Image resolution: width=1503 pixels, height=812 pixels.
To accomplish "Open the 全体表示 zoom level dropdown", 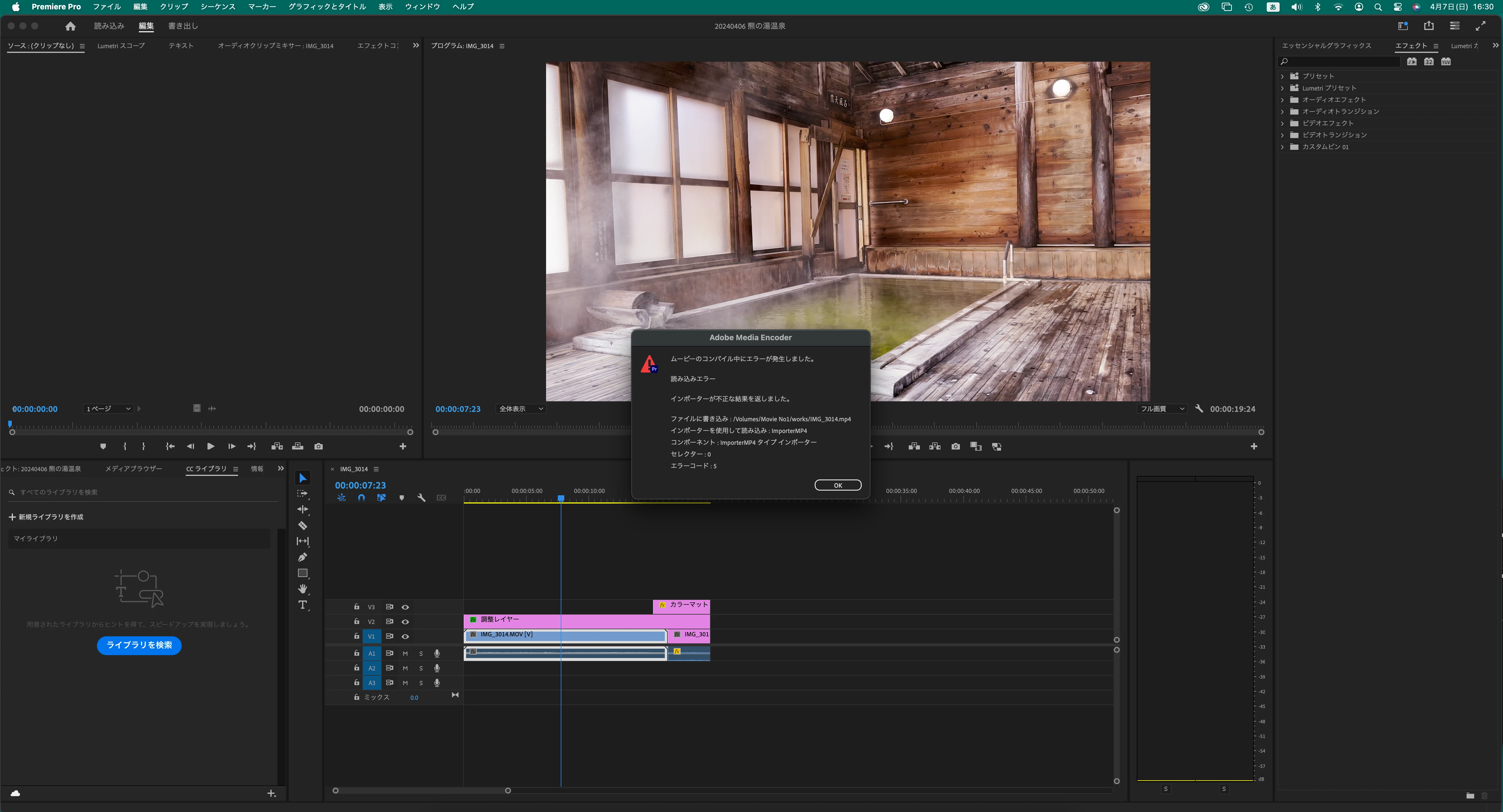I will pos(520,409).
